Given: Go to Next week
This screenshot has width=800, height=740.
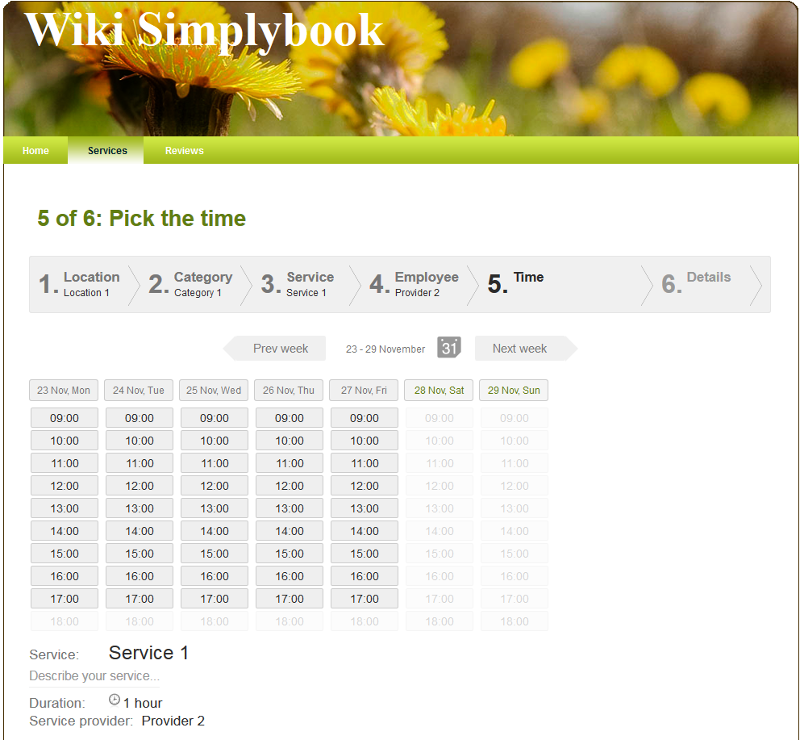Looking at the screenshot, I should (x=520, y=348).
